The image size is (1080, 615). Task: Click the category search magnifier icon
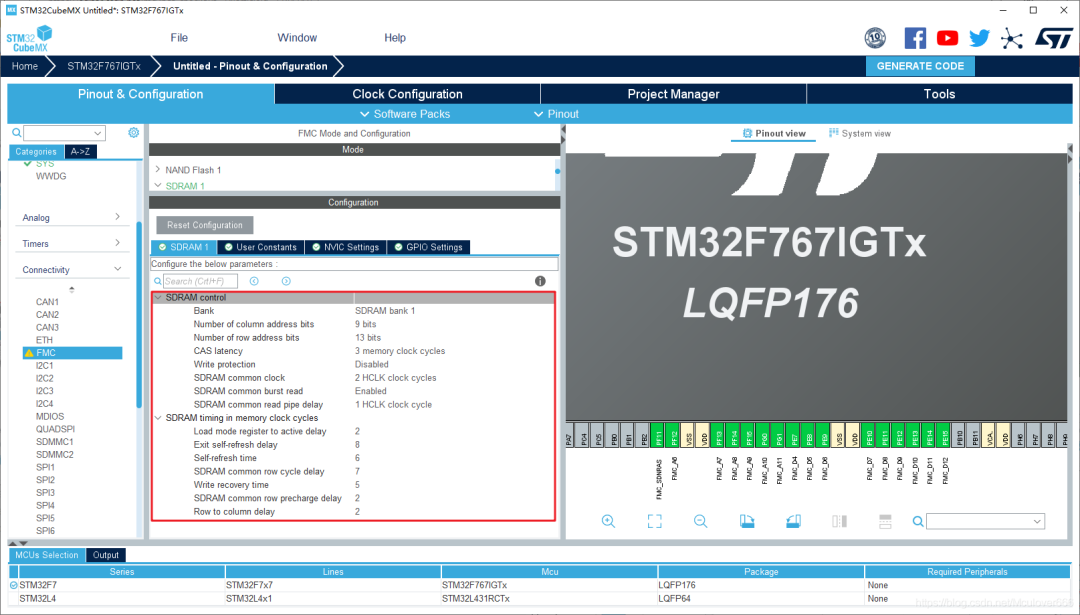(17, 132)
